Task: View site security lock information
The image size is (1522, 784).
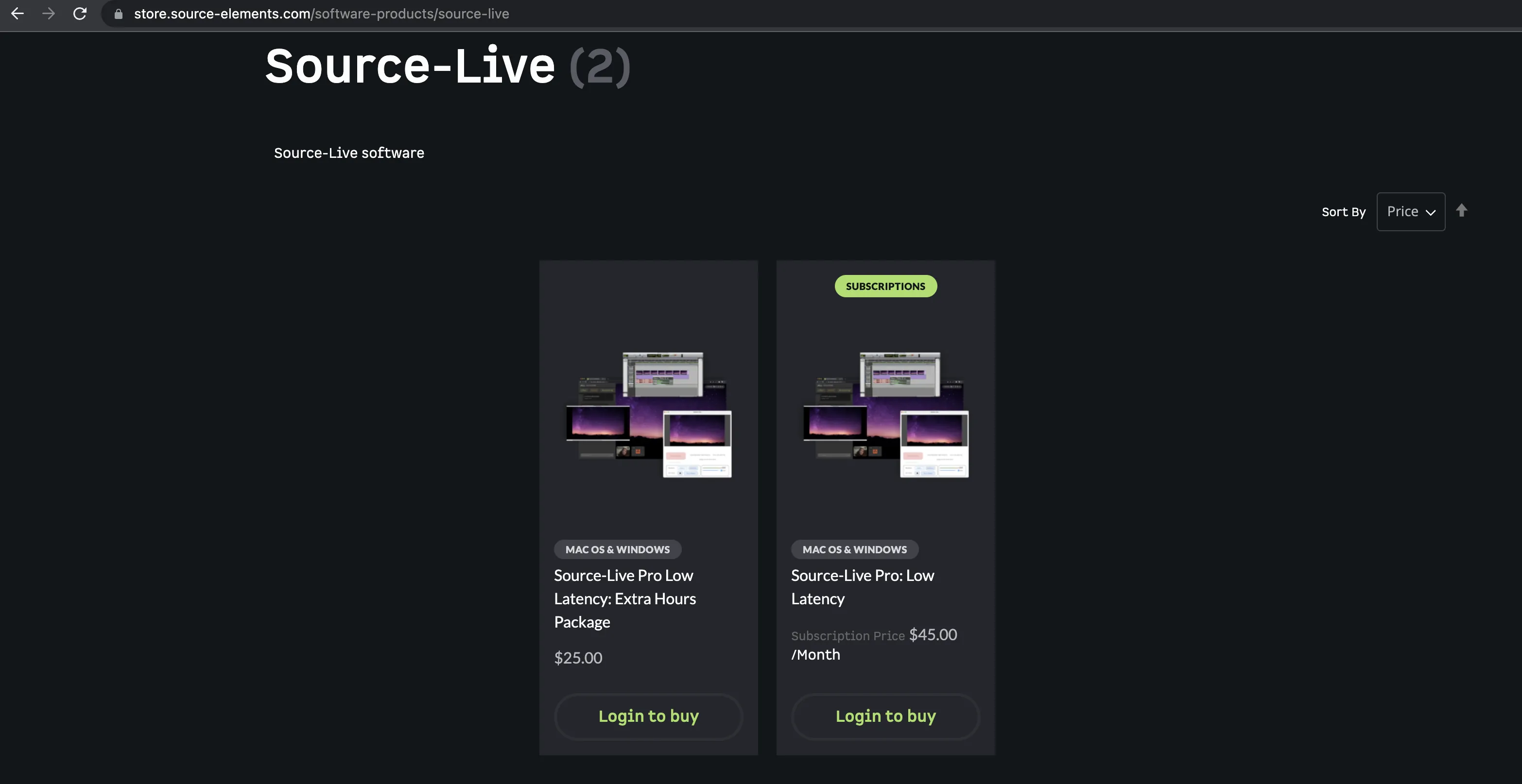Action: 118,14
